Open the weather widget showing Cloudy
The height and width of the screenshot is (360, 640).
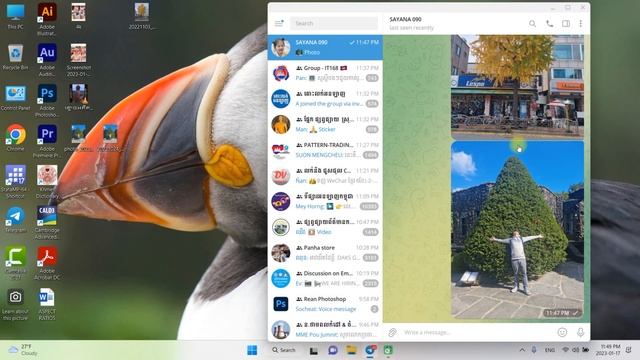pyautogui.click(x=23, y=350)
